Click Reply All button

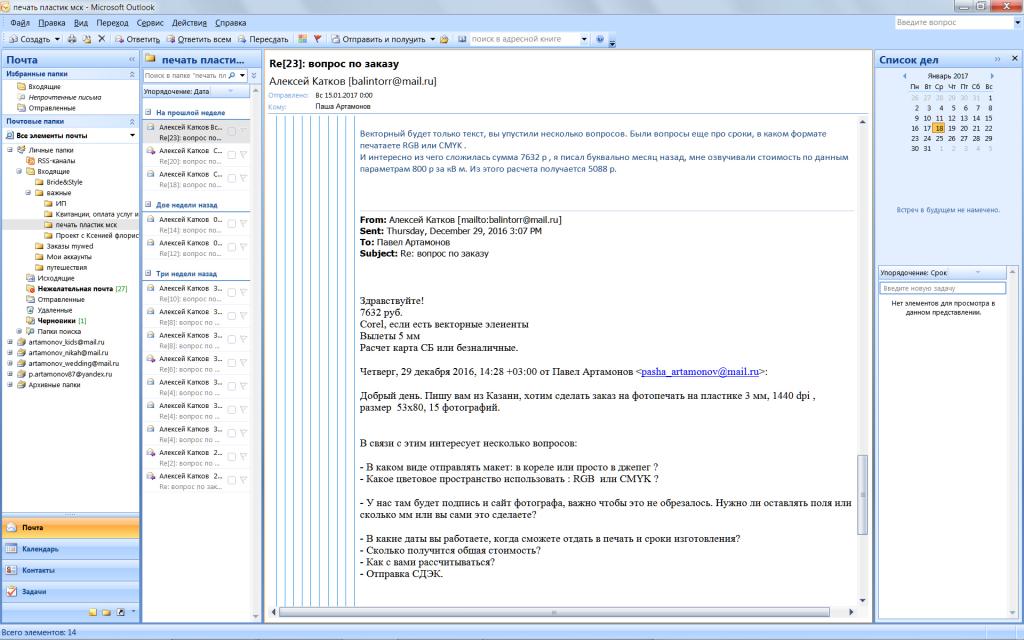pos(199,39)
